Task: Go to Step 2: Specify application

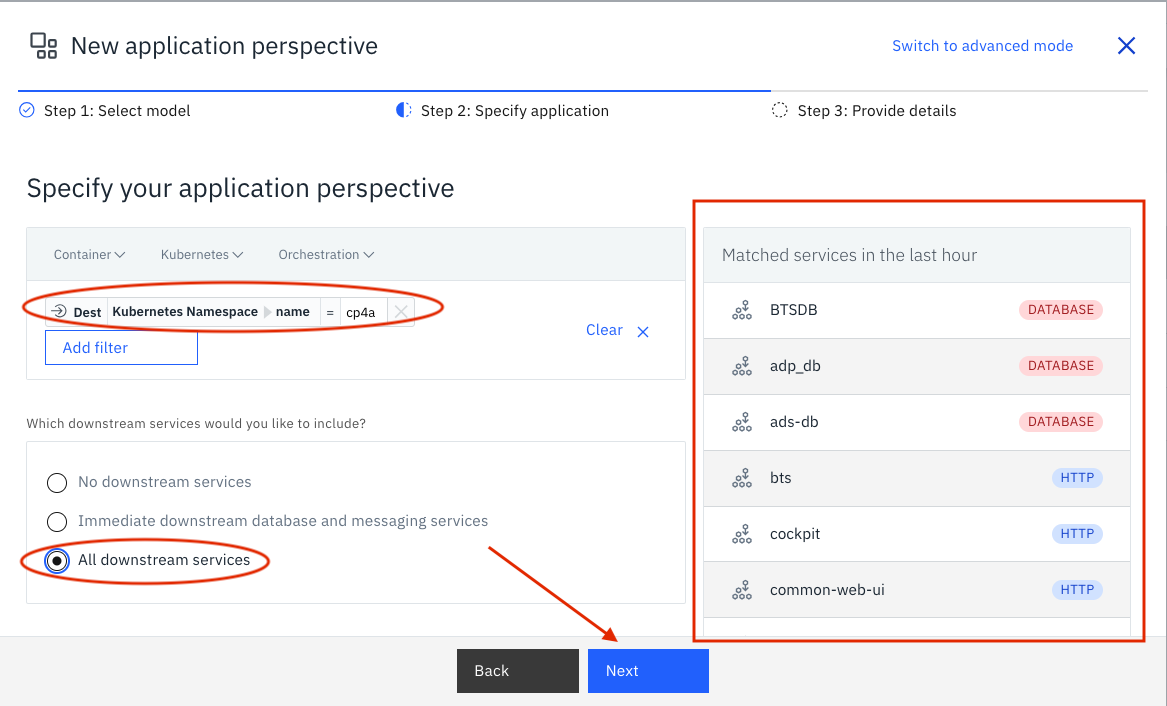Action: [x=514, y=111]
